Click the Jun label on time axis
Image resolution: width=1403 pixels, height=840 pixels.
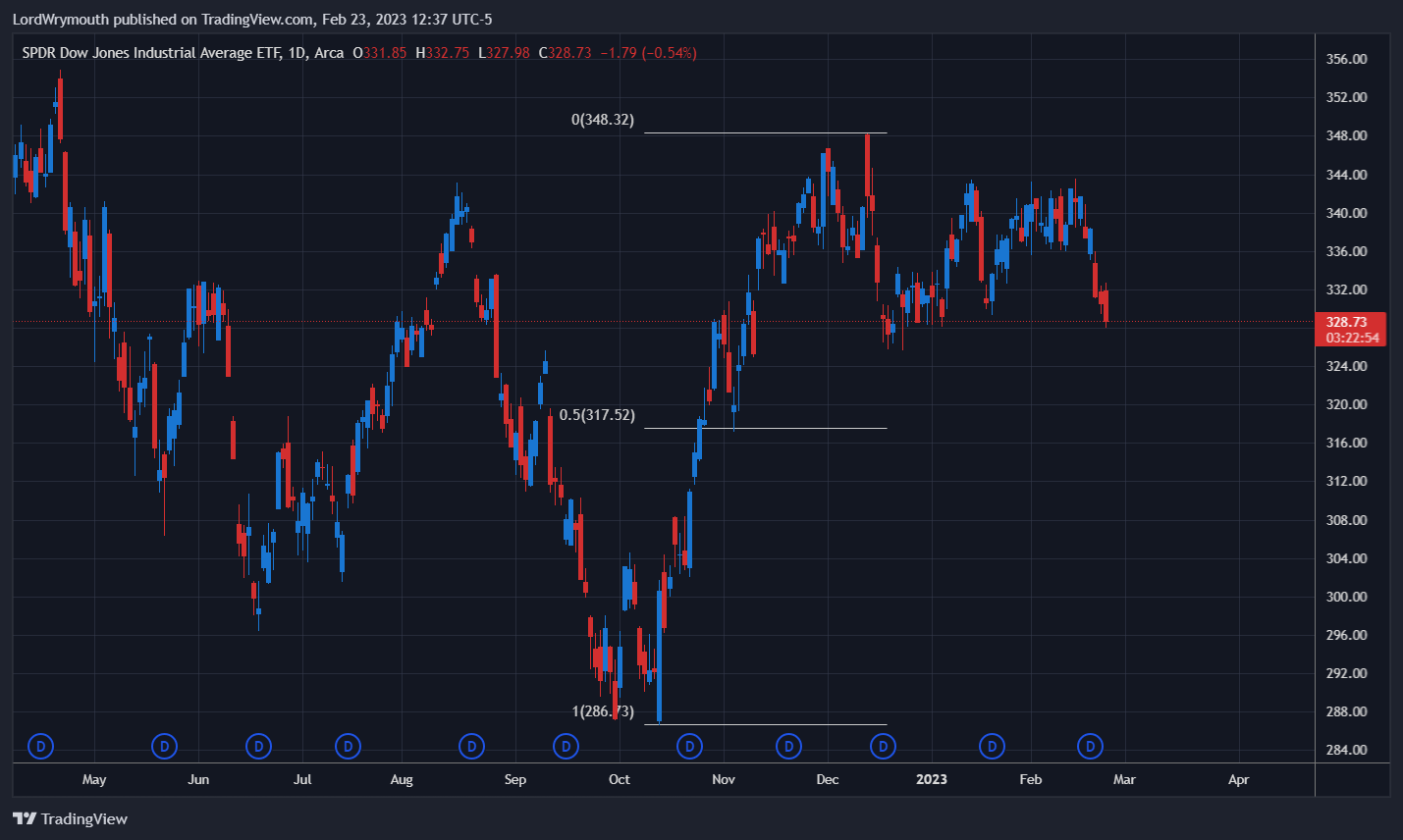(x=198, y=780)
